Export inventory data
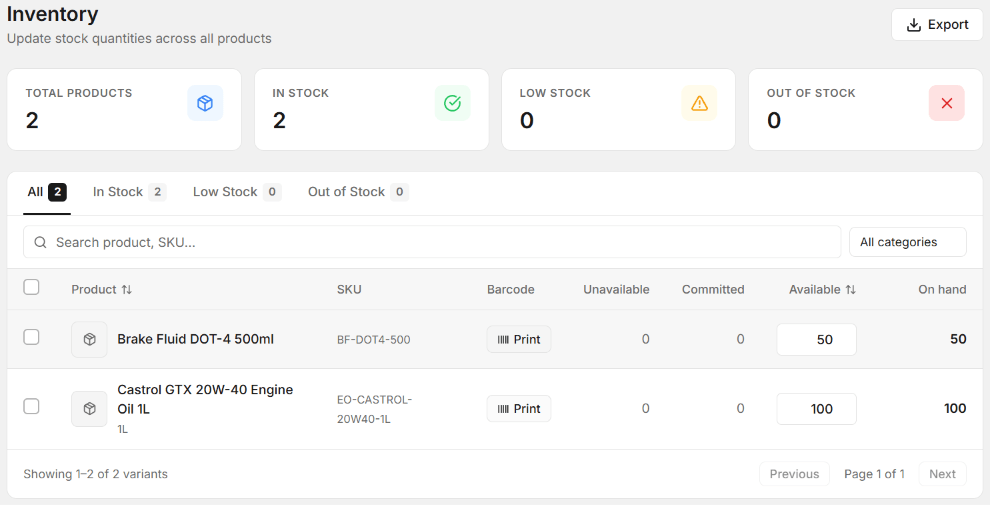The width and height of the screenshot is (990, 505). click(x=937, y=25)
